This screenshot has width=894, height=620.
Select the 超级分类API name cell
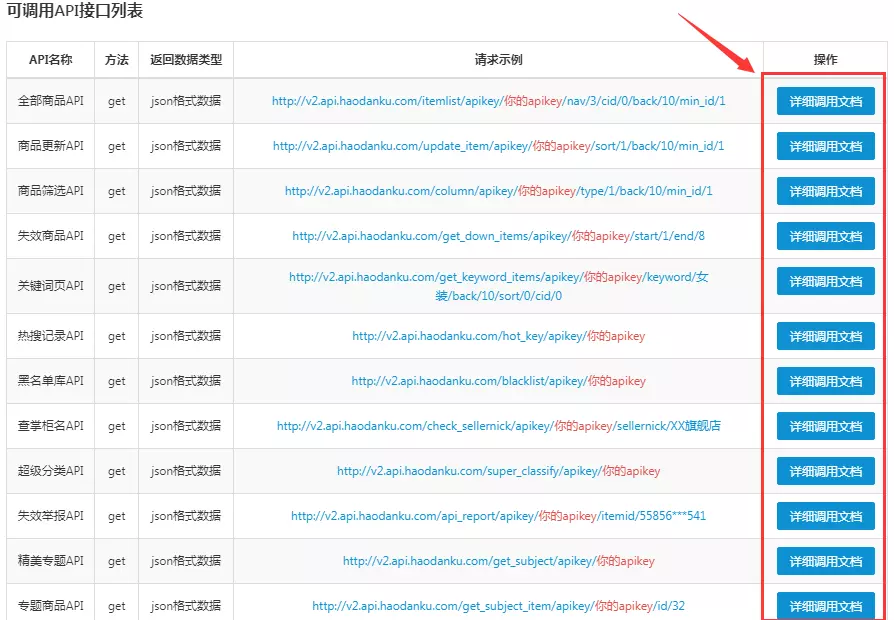(x=51, y=471)
